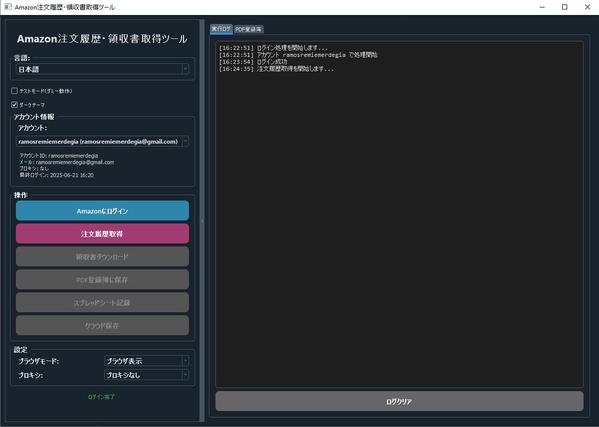Open the ブラウザモード dropdown
Image resolution: width=599 pixels, height=427 pixels.
tap(146, 361)
